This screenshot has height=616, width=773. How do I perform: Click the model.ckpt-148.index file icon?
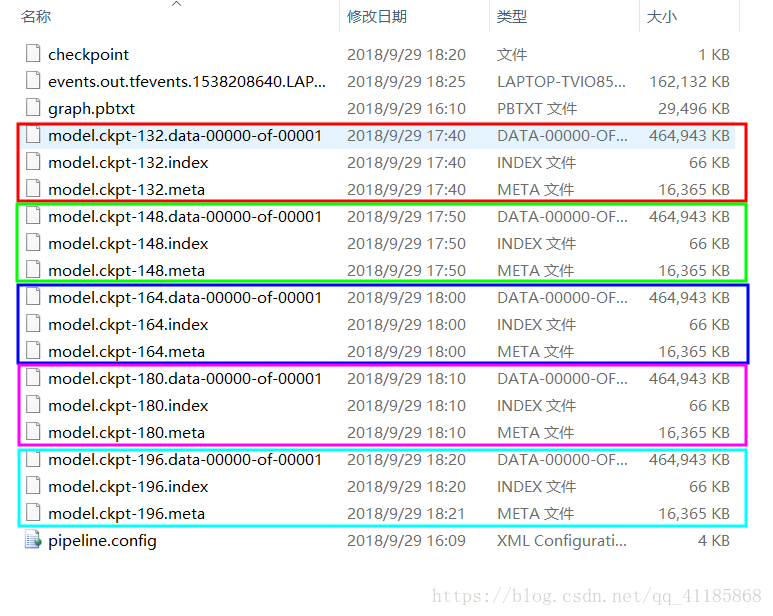click(x=33, y=242)
